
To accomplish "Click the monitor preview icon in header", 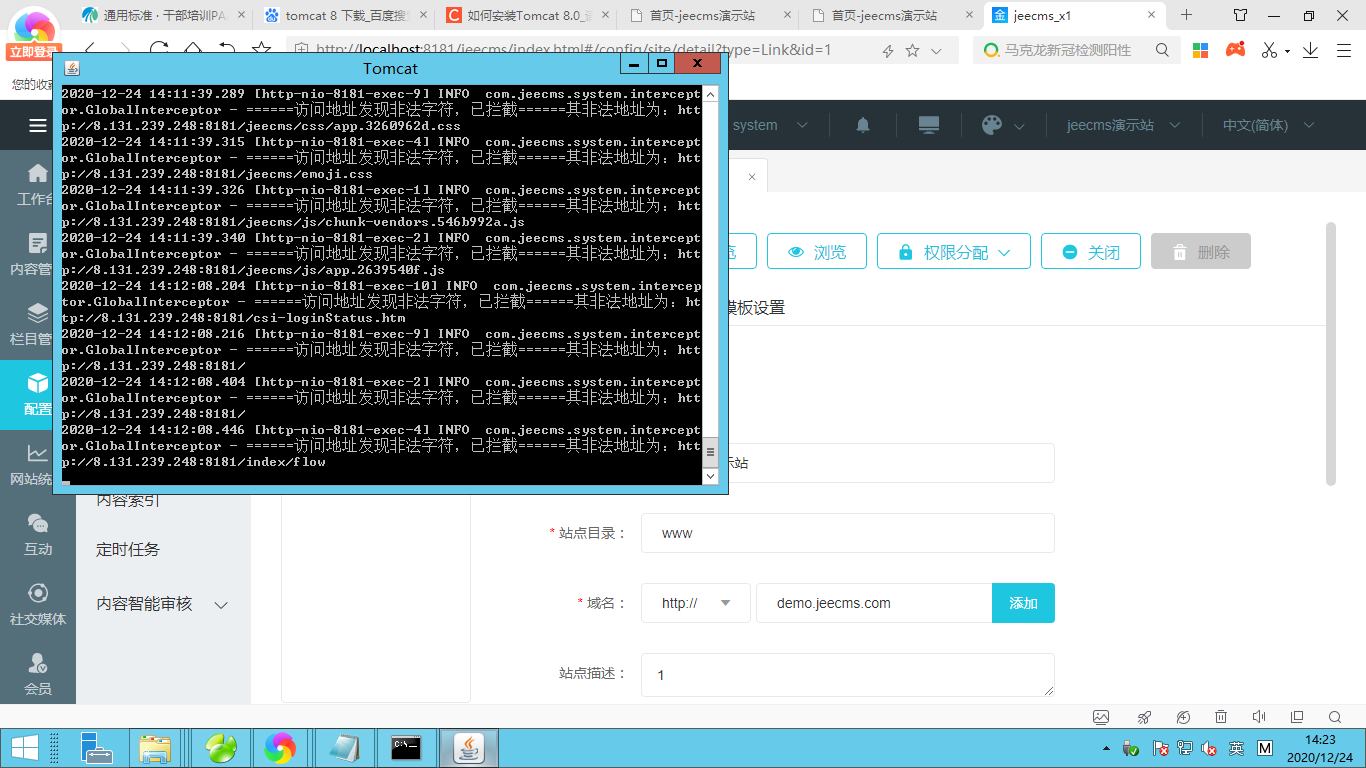I will click(929, 125).
